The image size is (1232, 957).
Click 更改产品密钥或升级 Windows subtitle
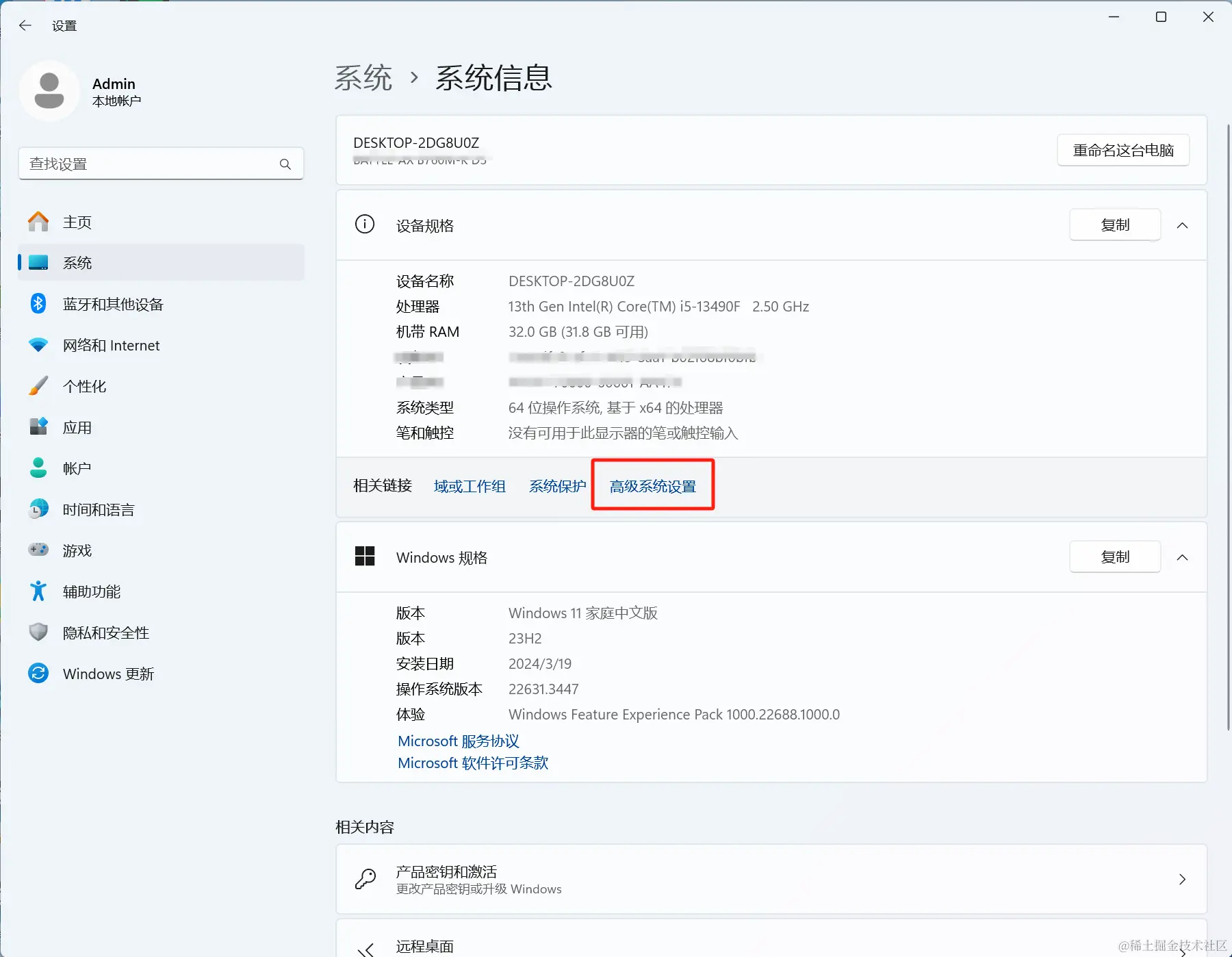tap(479, 889)
